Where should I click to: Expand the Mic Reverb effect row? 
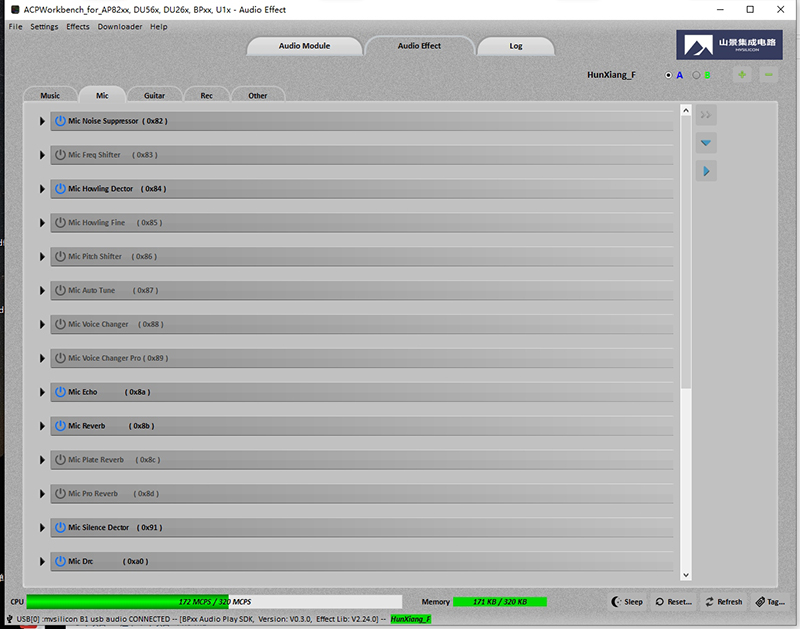coord(42,426)
